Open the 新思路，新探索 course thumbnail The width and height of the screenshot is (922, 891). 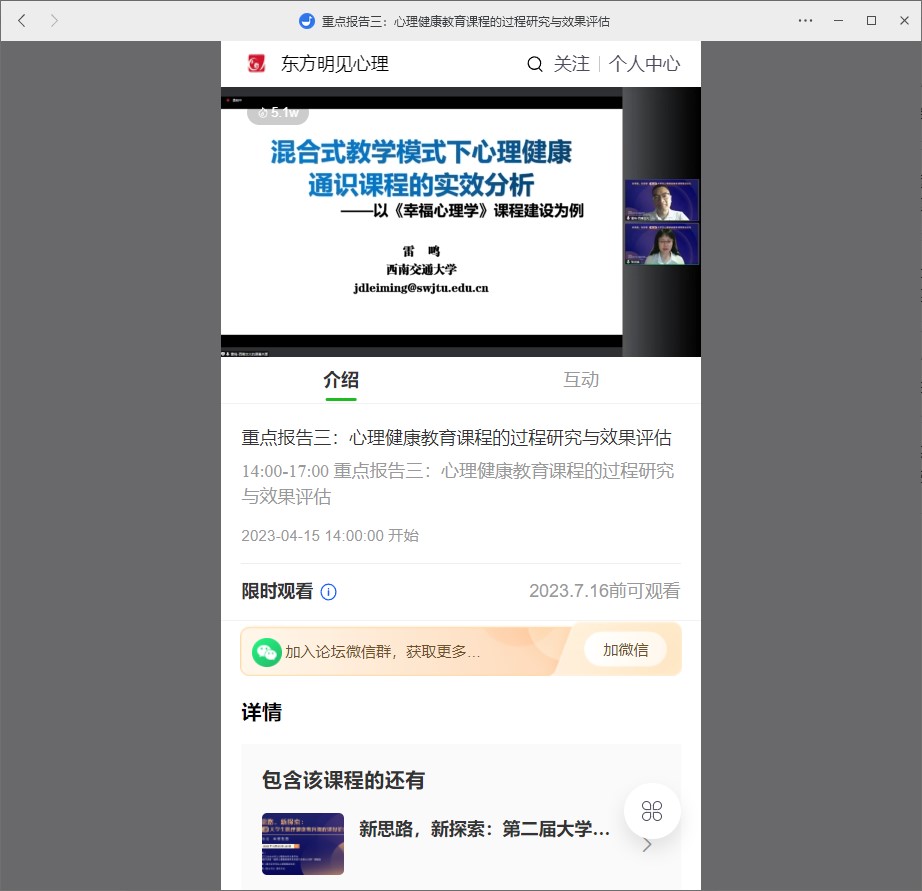303,843
